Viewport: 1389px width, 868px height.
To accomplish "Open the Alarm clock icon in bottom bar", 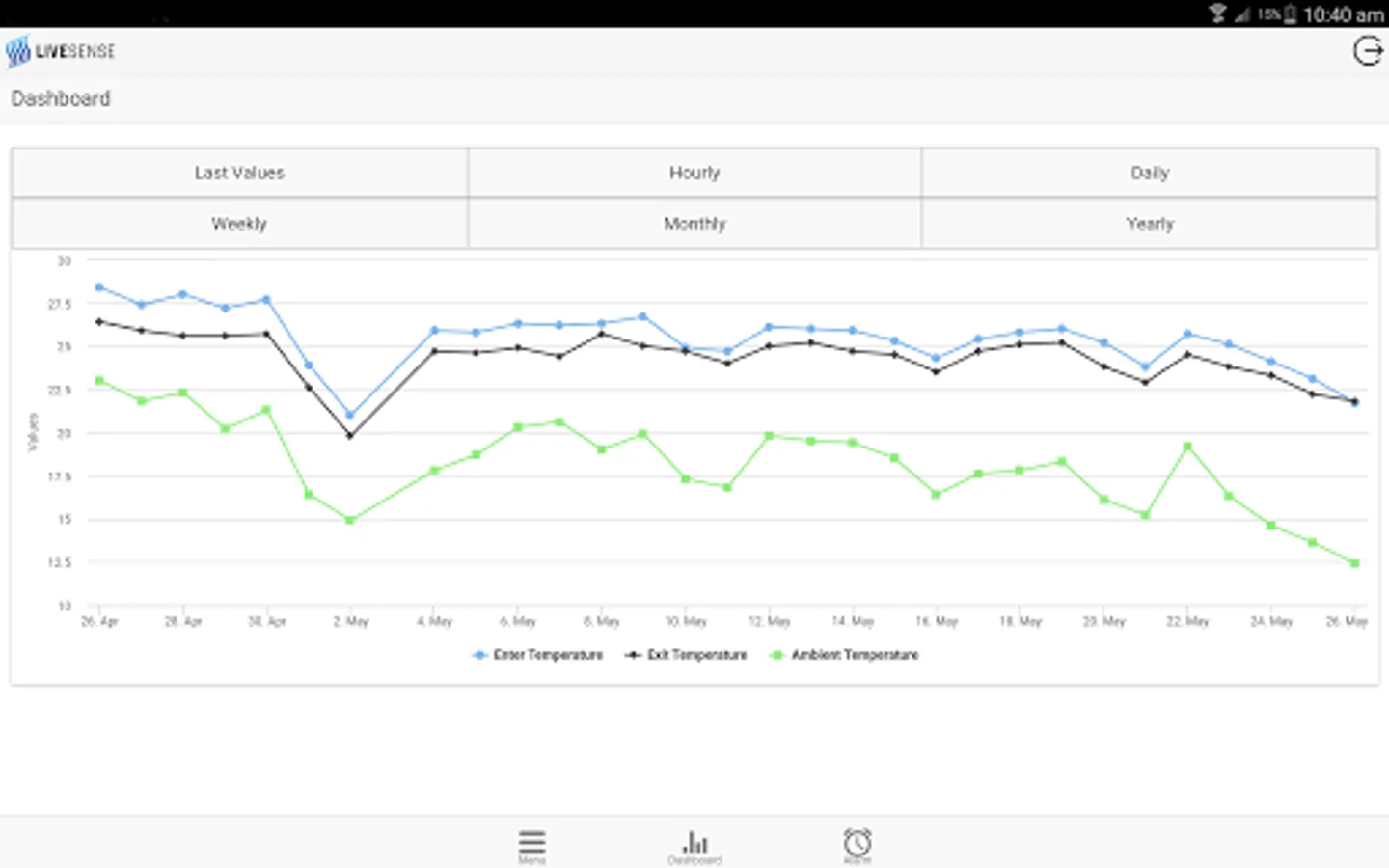I will point(858,845).
